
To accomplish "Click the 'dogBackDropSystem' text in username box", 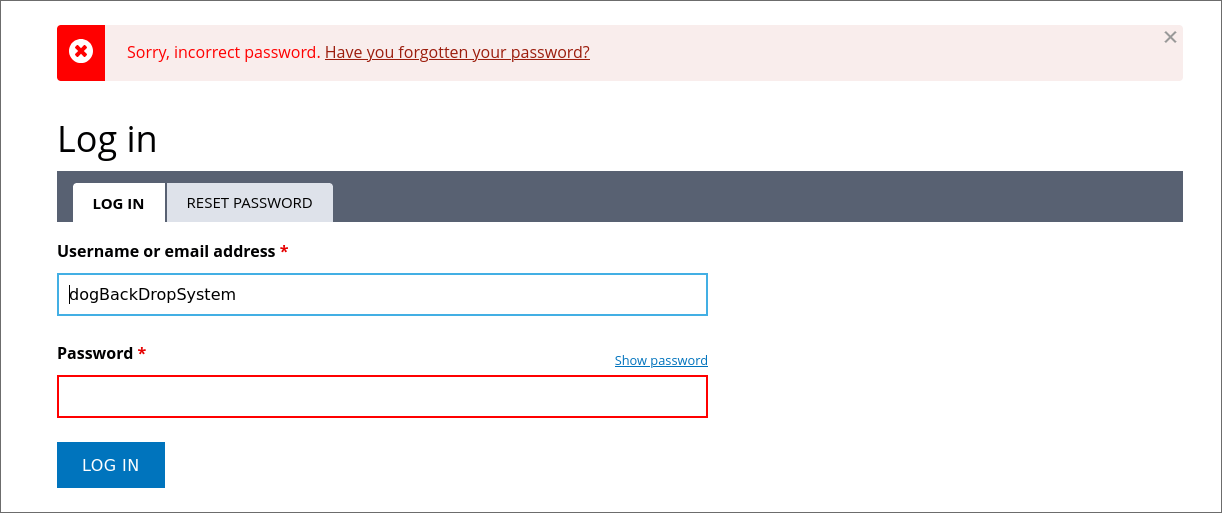I will [x=153, y=294].
